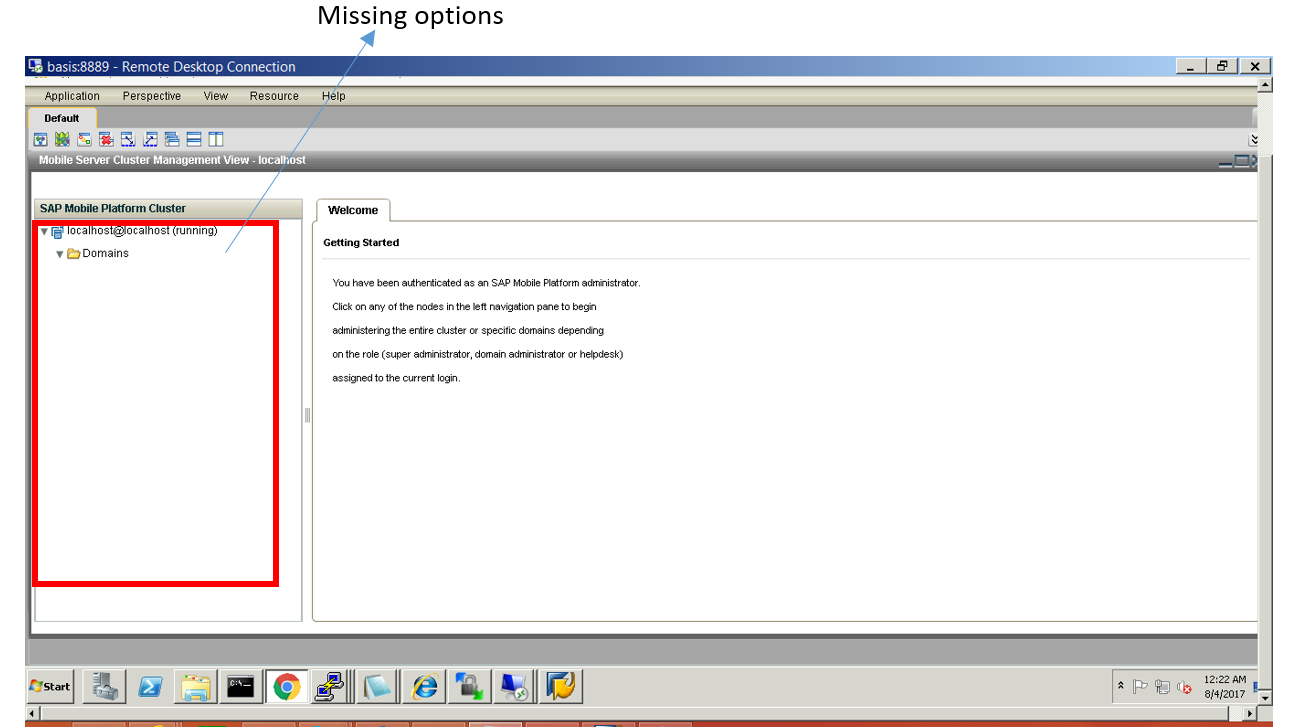Click the cascade windows toolbar icon
This screenshot has height=727, width=1302.
pos(172,140)
